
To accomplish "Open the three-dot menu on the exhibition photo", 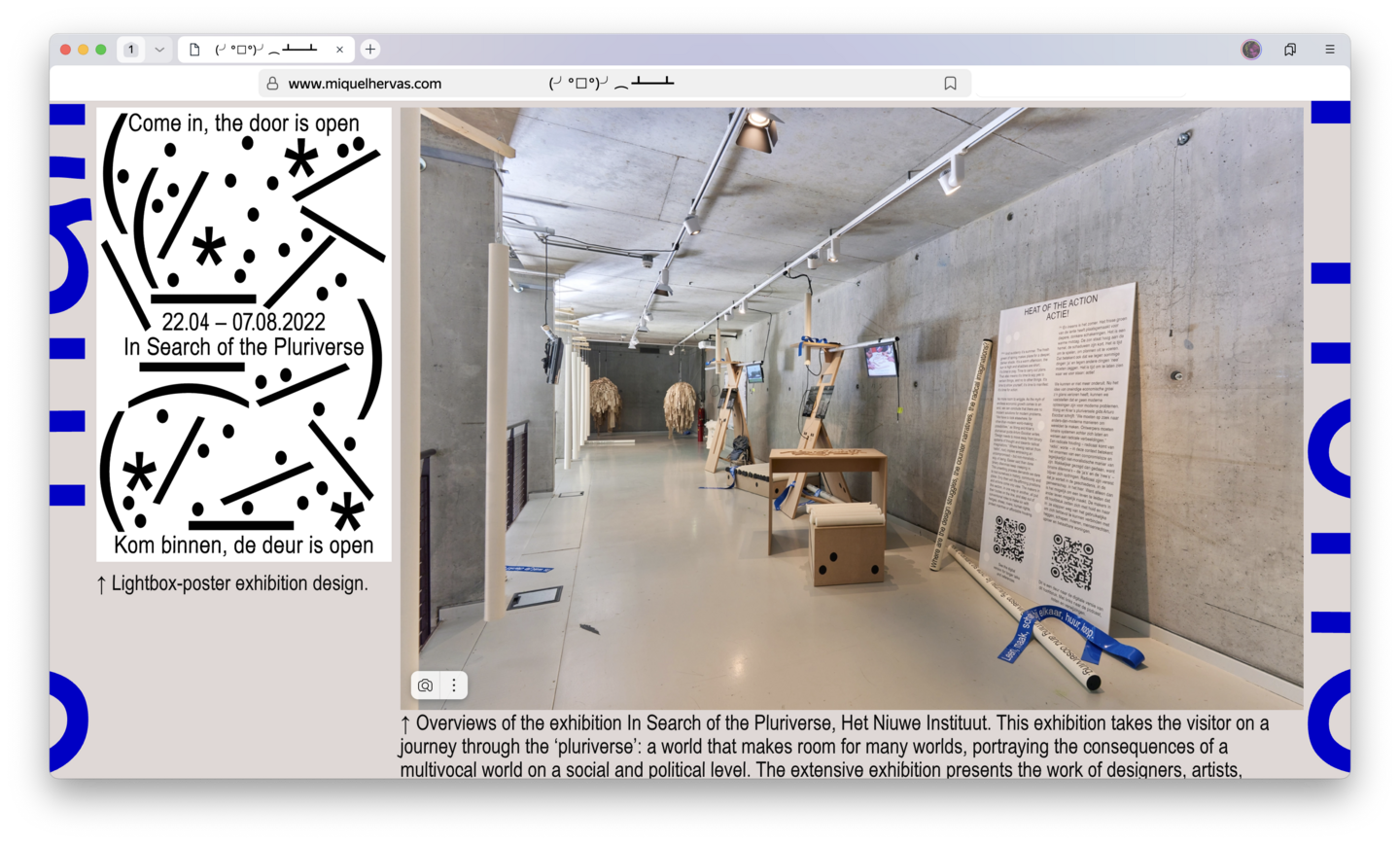I will click(x=454, y=686).
